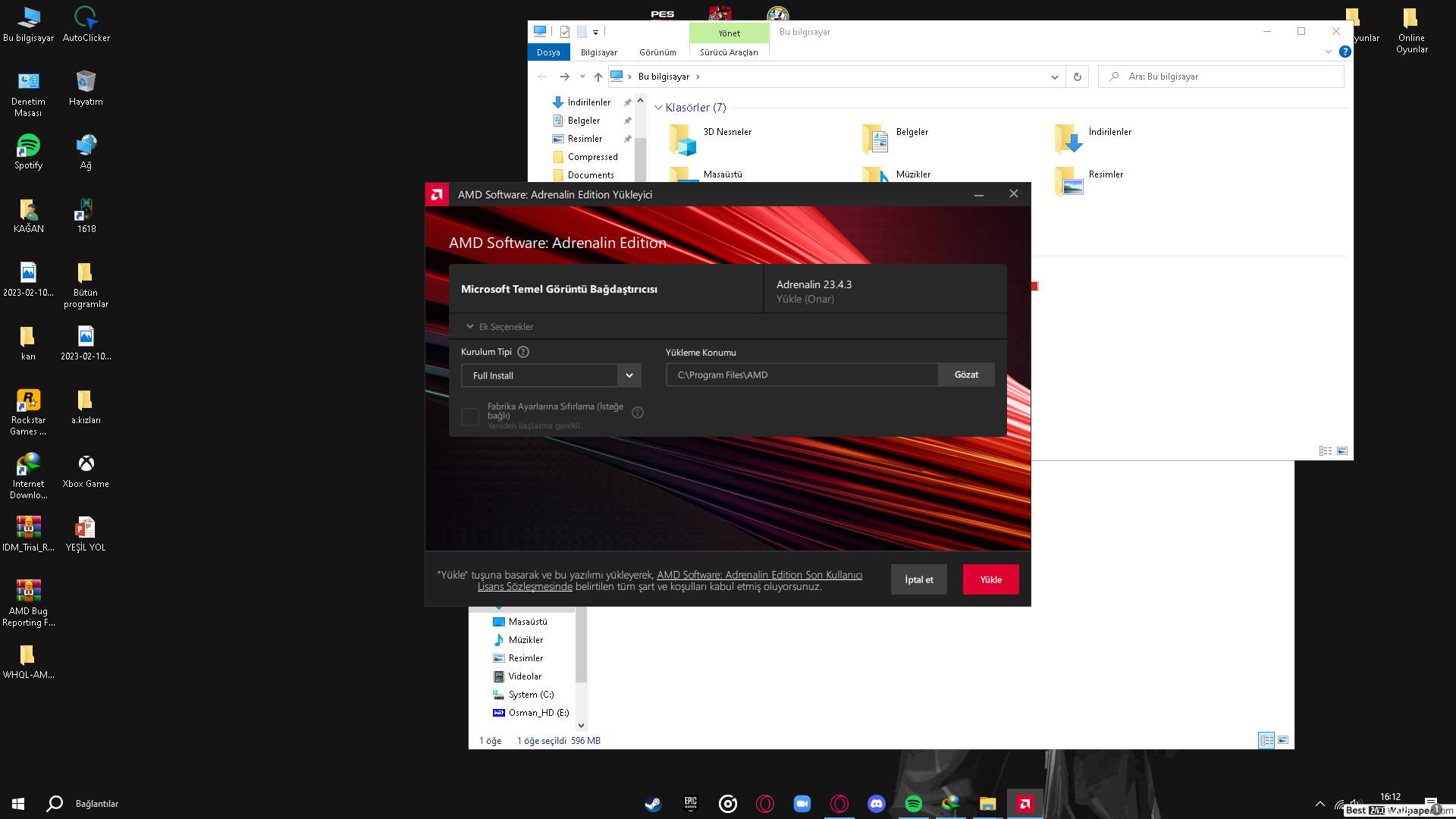The width and height of the screenshot is (1456, 819).
Task: Collapse the Klasörler (7) group
Action: [658, 108]
